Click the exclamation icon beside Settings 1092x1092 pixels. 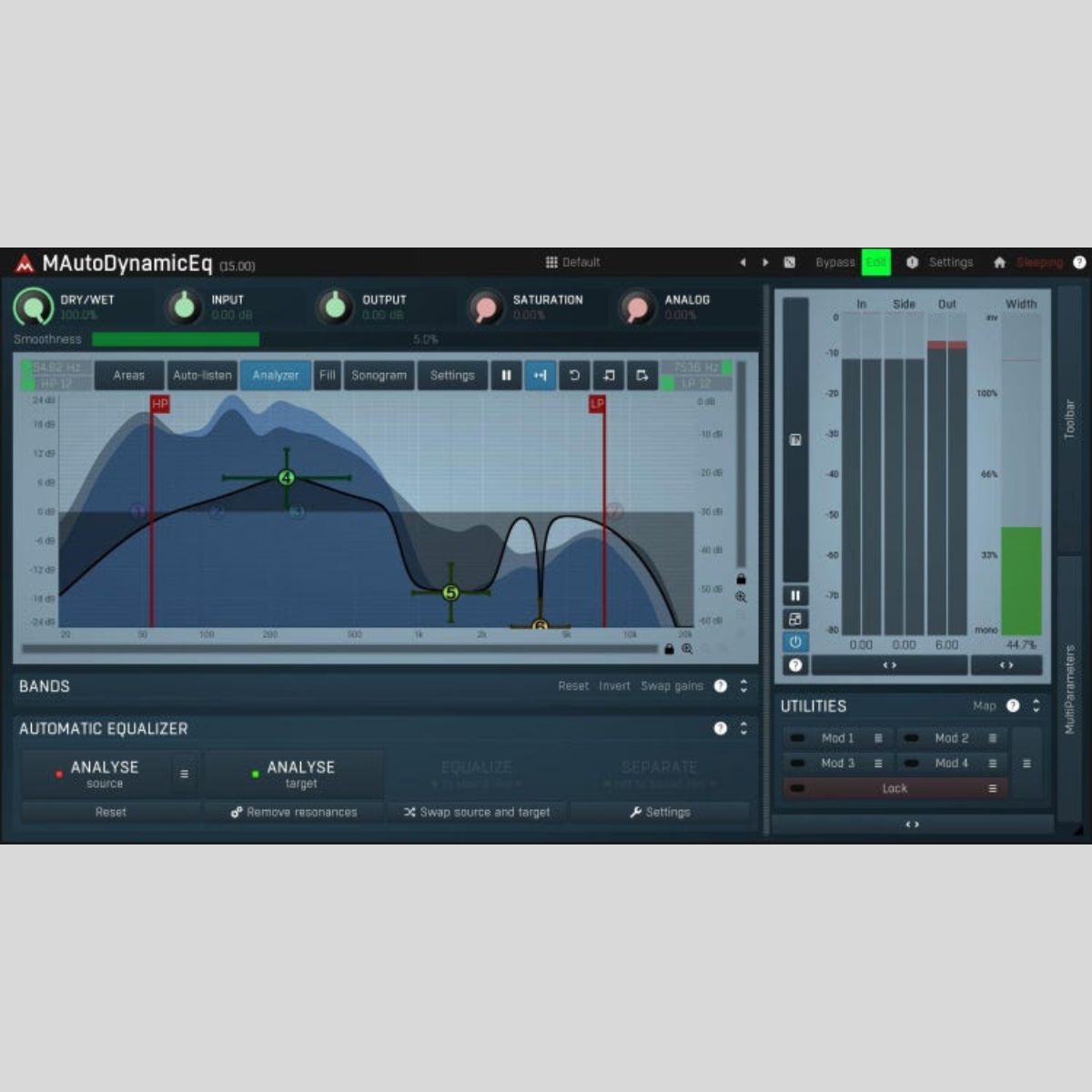click(x=912, y=262)
